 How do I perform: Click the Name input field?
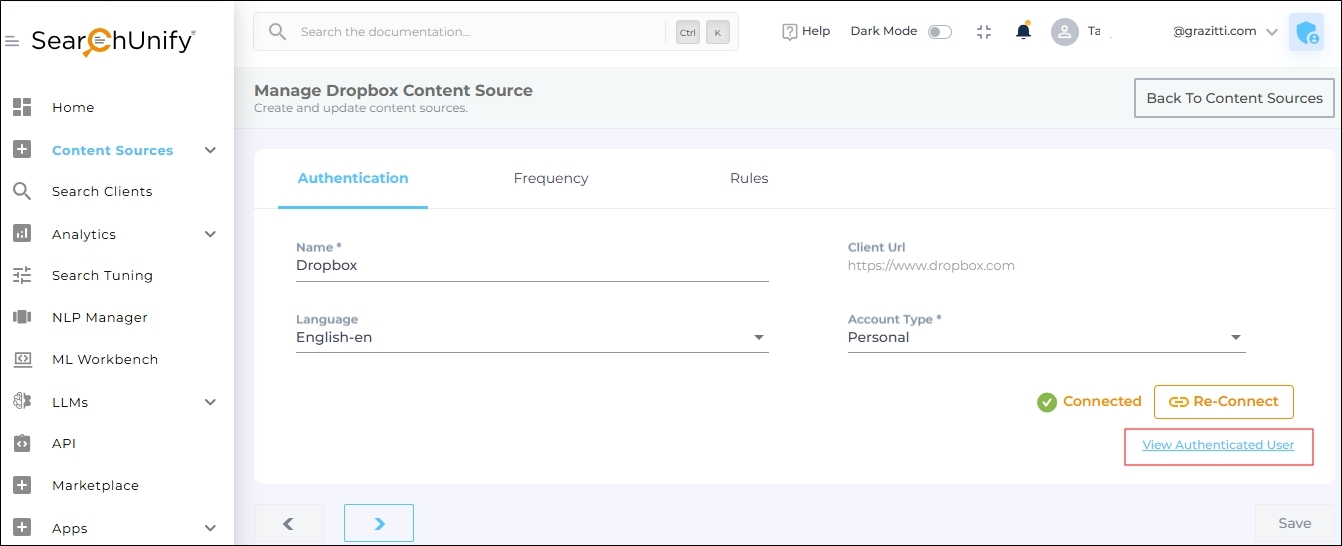[532, 266]
